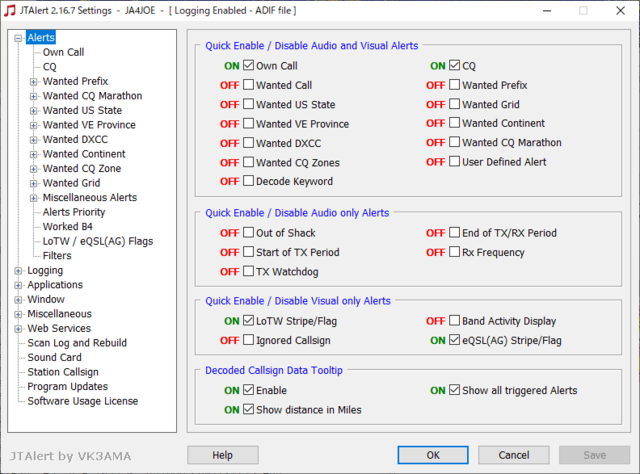Enable the Rx Frequency audio alert

tap(454, 252)
